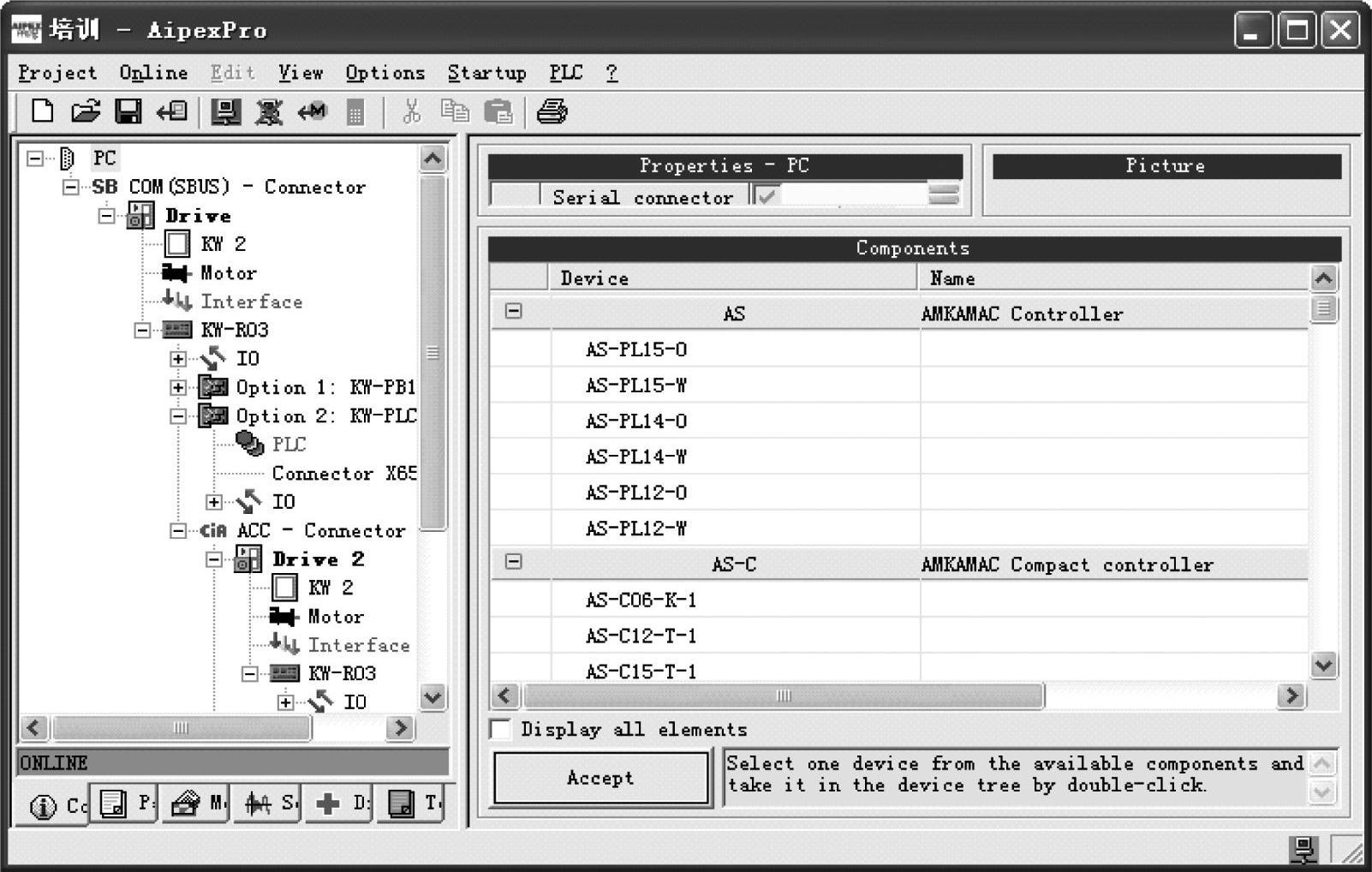Screen dimensions: 1372x872
Task: Enable the Display all elements checkbox
Action: tap(500, 729)
